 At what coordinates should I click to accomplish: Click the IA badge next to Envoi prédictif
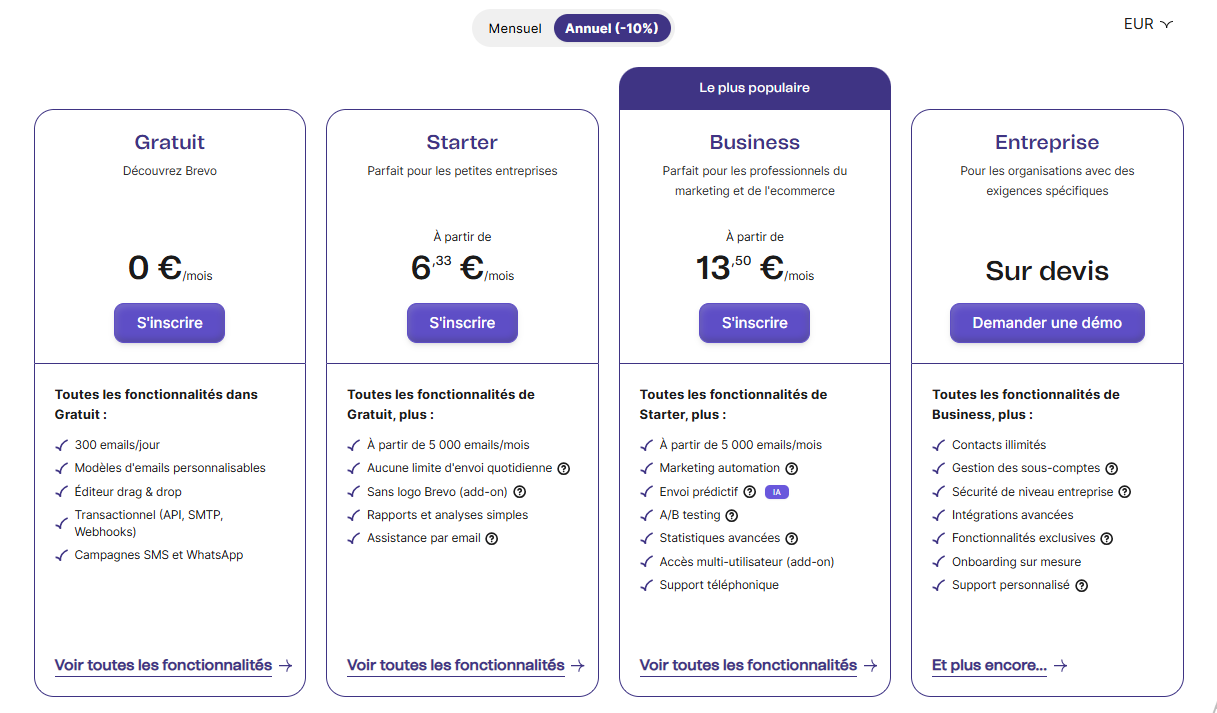tap(777, 492)
